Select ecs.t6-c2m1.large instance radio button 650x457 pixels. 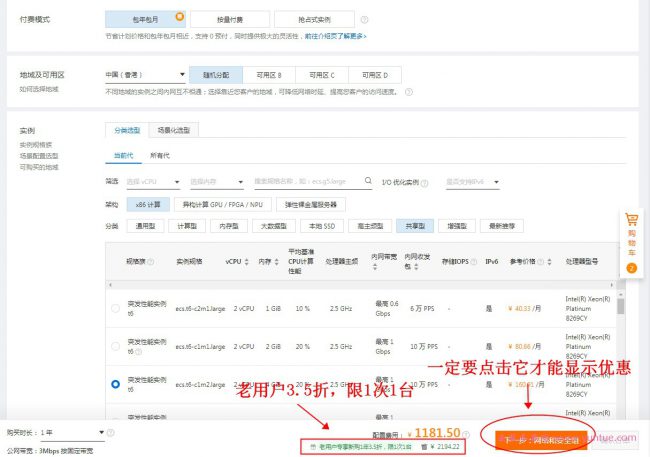click(116, 309)
